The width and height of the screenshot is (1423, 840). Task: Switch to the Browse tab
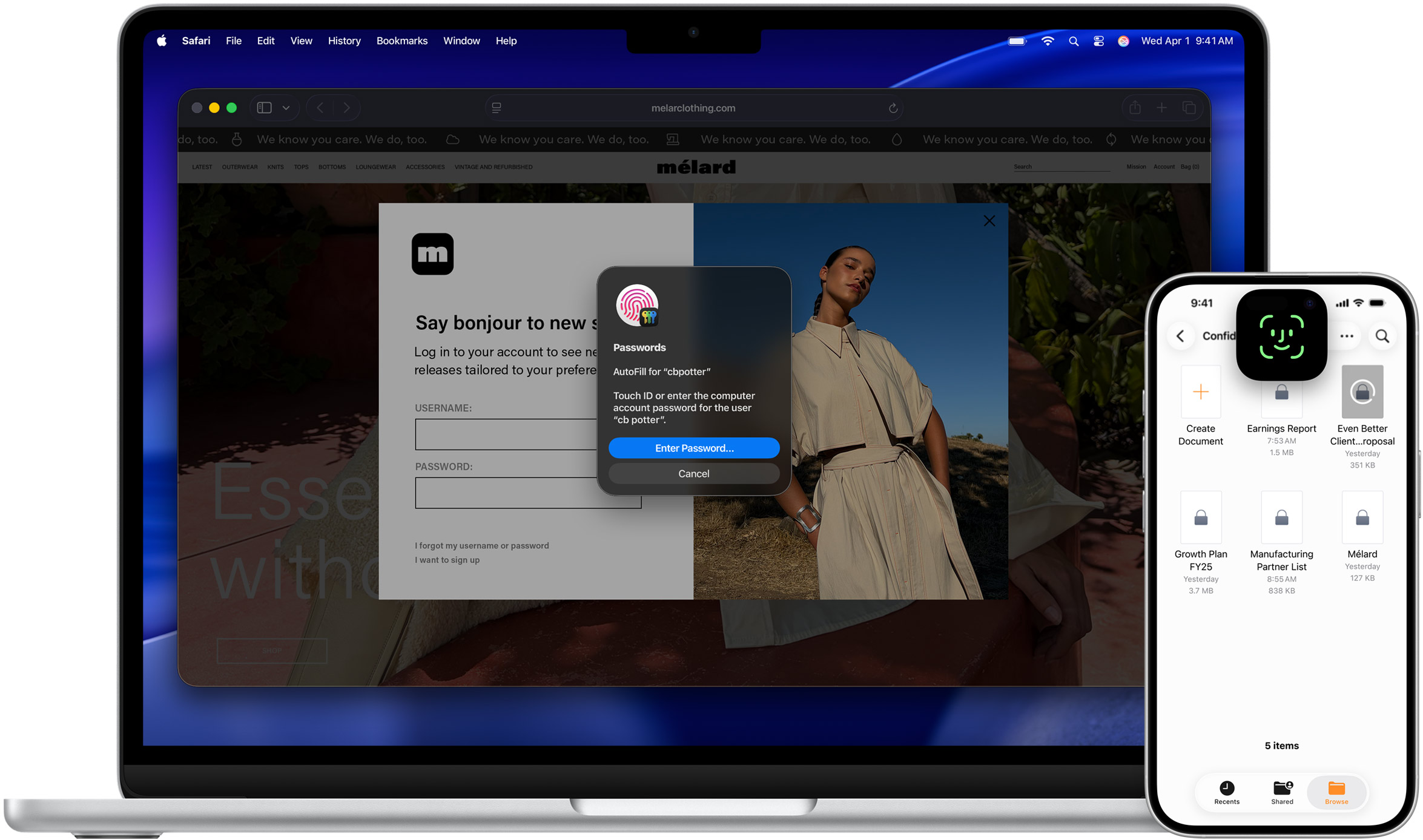click(1336, 793)
